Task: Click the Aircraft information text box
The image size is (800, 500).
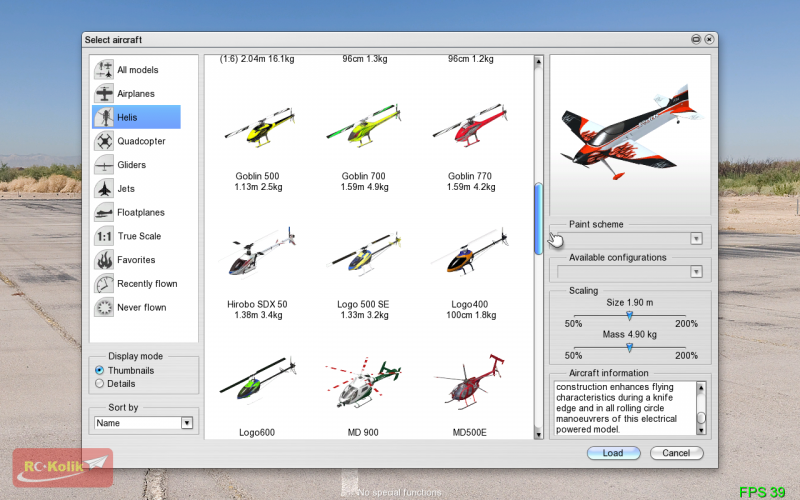Action: tap(626, 408)
